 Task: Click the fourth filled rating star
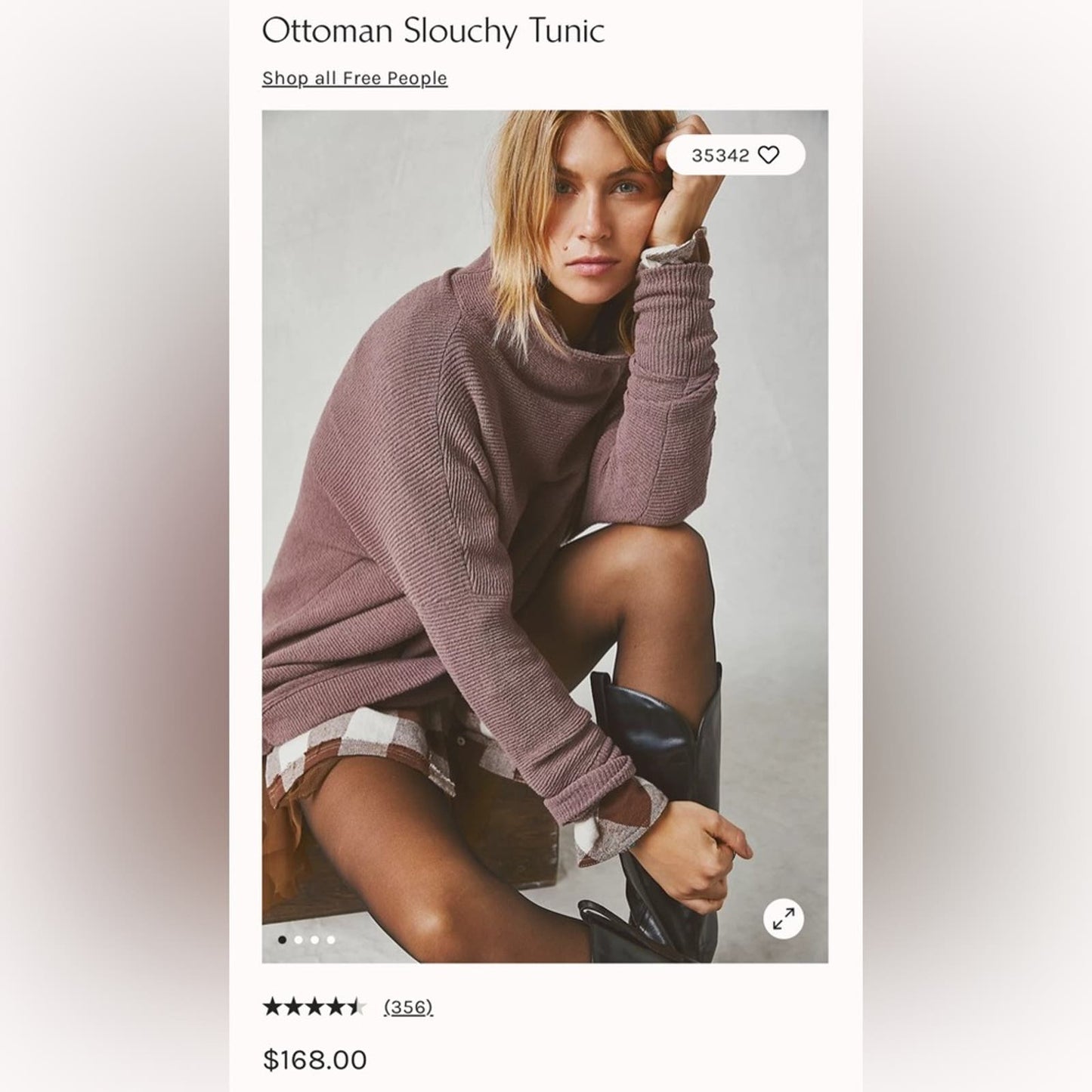(335, 1007)
